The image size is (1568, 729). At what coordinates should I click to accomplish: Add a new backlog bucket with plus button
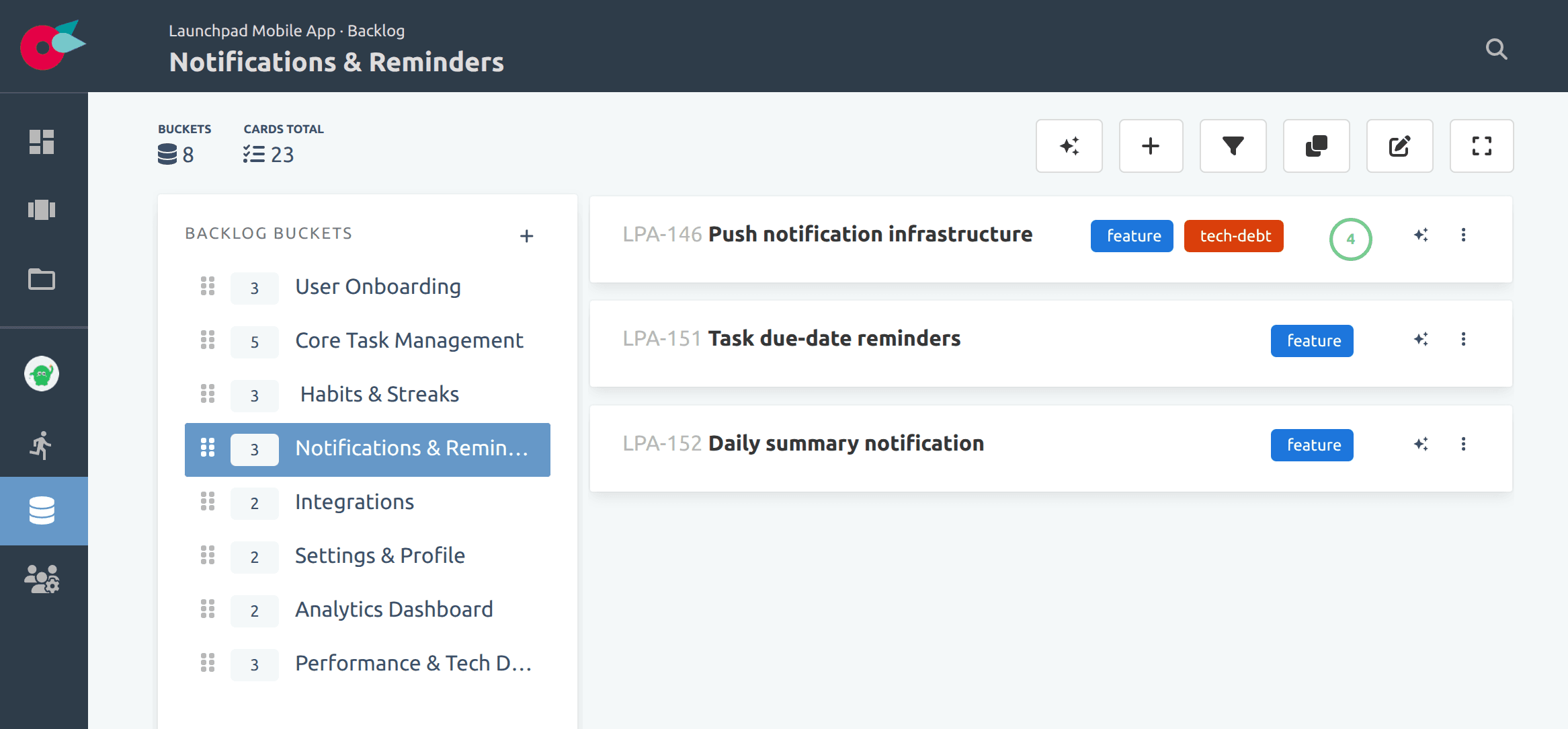click(527, 236)
